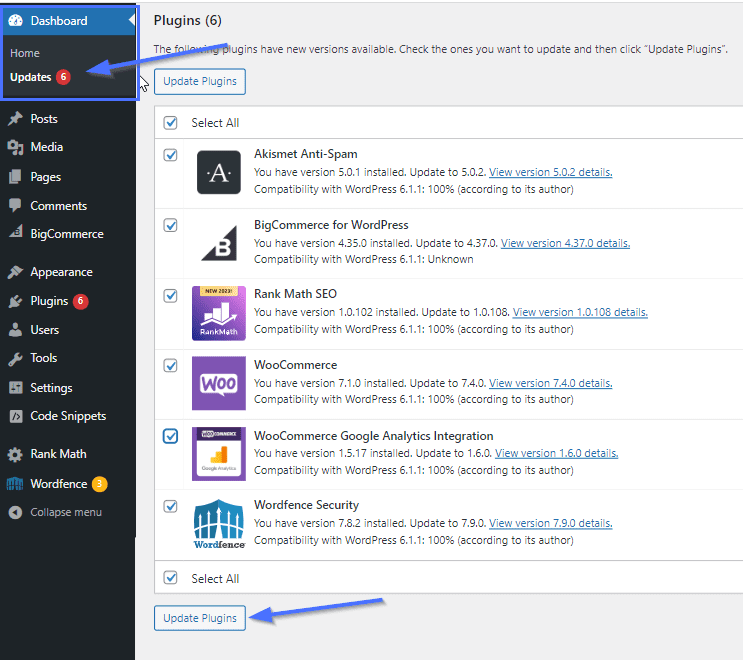
Task: Click the WooCommerce purple Woo logo
Action: [x=218, y=383]
